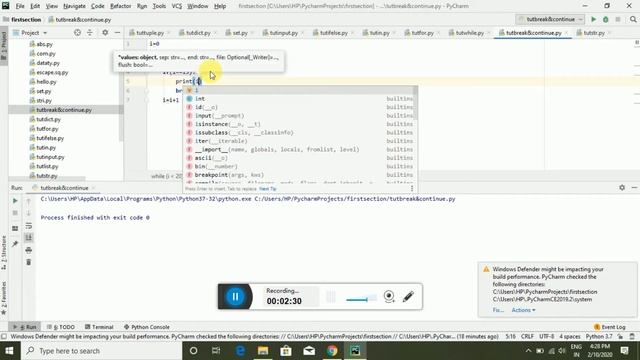
Task: Click Next Tip link in completion popup
Action: pos(268,189)
